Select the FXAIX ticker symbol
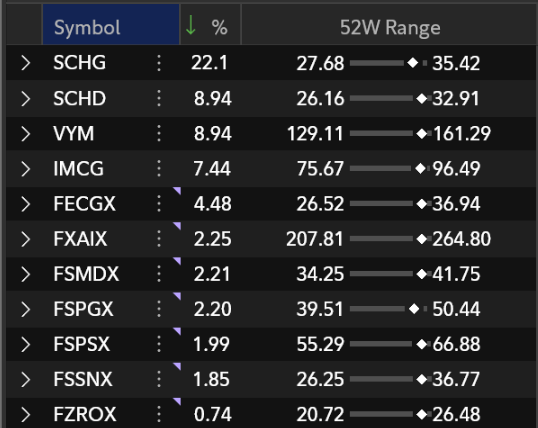The image size is (538, 428). click(x=80, y=239)
